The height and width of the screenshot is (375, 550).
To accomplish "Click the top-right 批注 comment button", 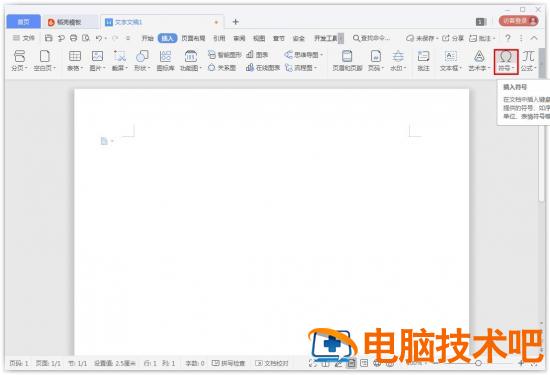I will (482, 38).
